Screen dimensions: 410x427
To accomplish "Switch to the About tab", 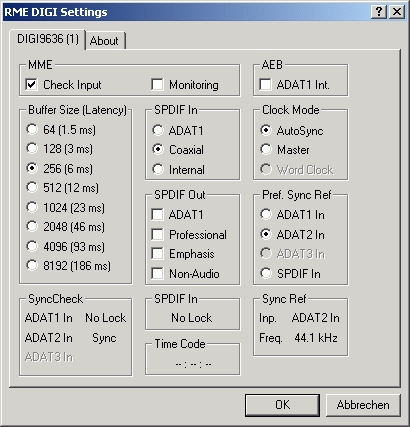I will (105, 41).
